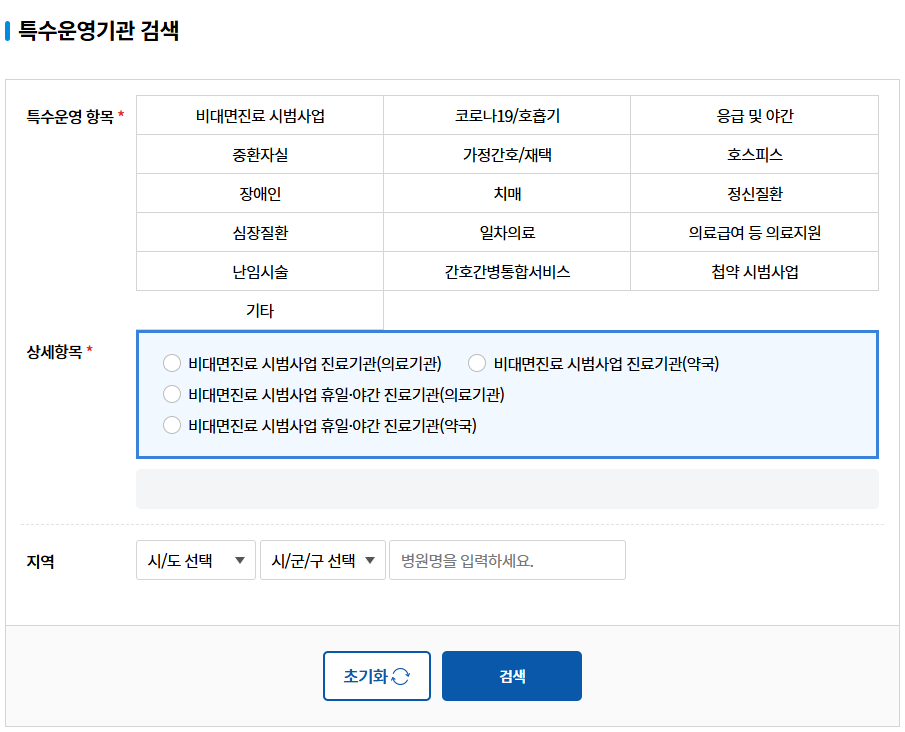The height and width of the screenshot is (732, 905).
Task: Choose the 치매 category
Action: tap(506, 193)
